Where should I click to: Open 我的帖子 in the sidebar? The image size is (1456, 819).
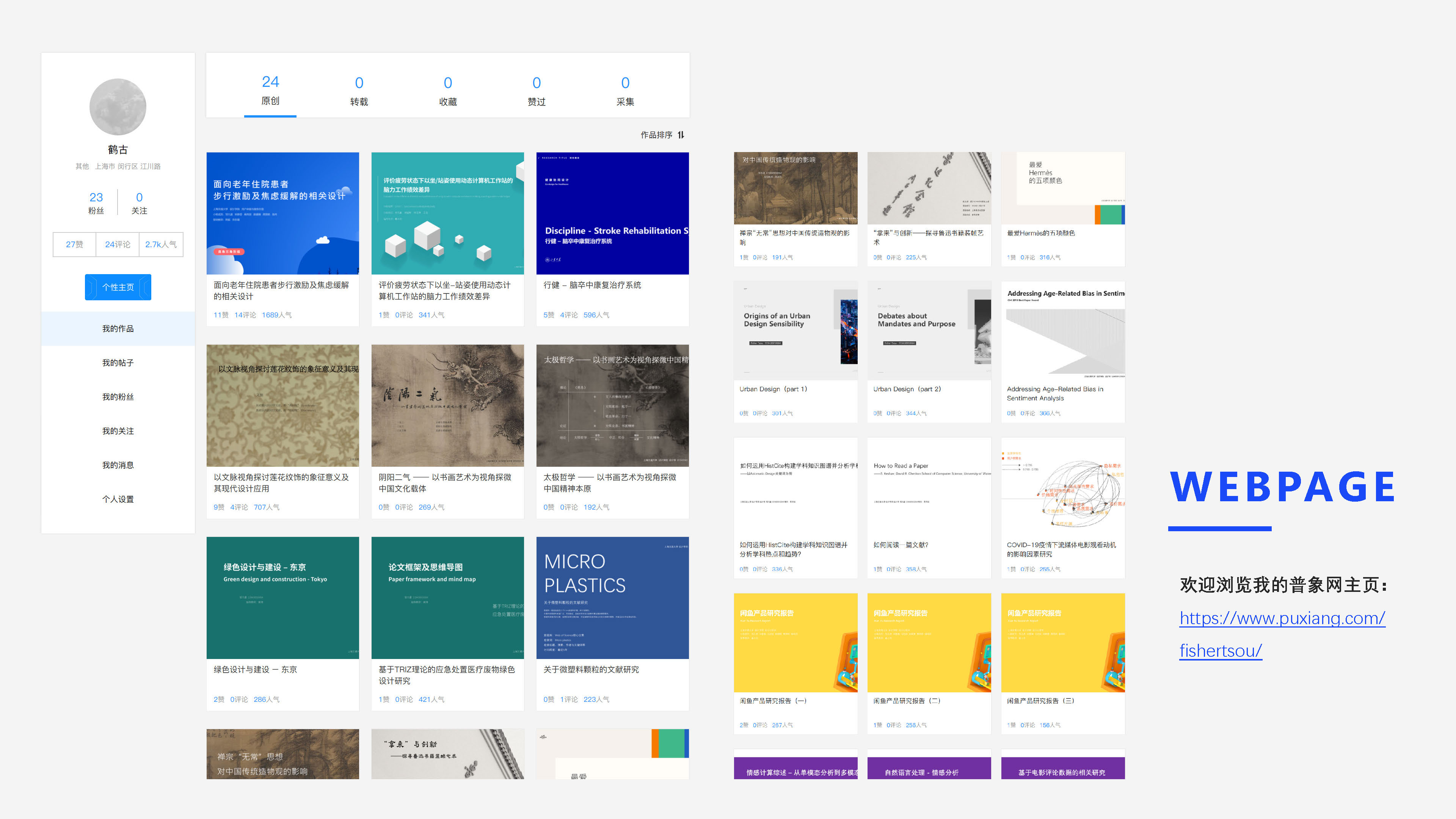[x=118, y=362]
